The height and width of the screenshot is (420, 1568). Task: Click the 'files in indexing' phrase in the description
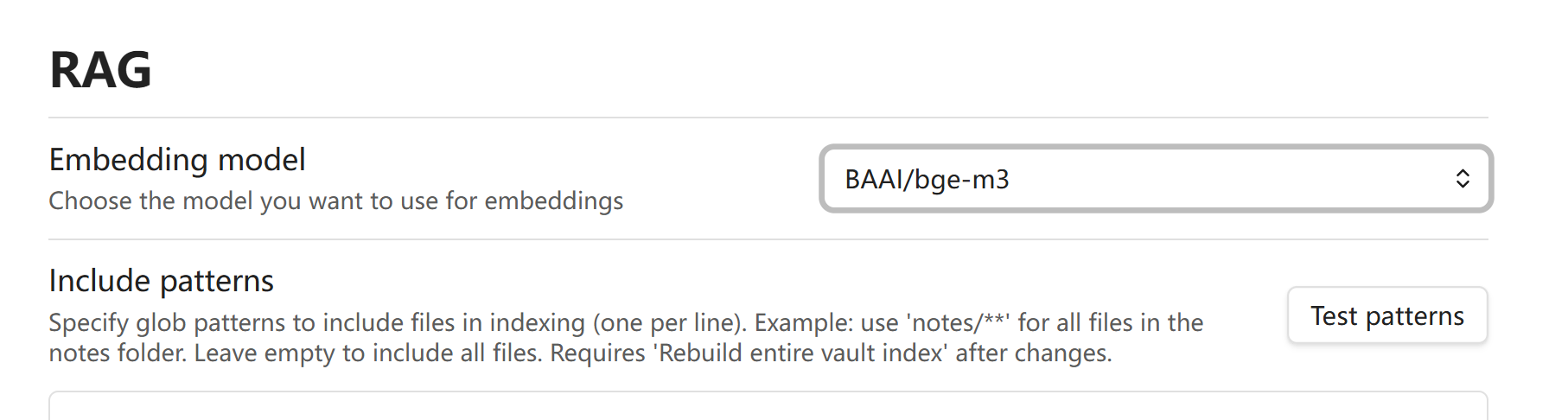point(497,322)
